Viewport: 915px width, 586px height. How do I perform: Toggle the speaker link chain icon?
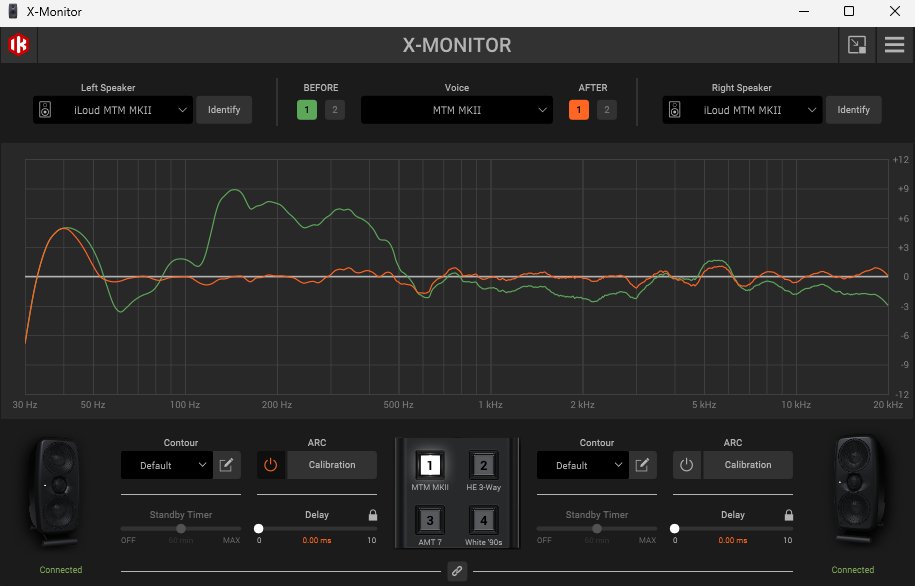(457, 571)
